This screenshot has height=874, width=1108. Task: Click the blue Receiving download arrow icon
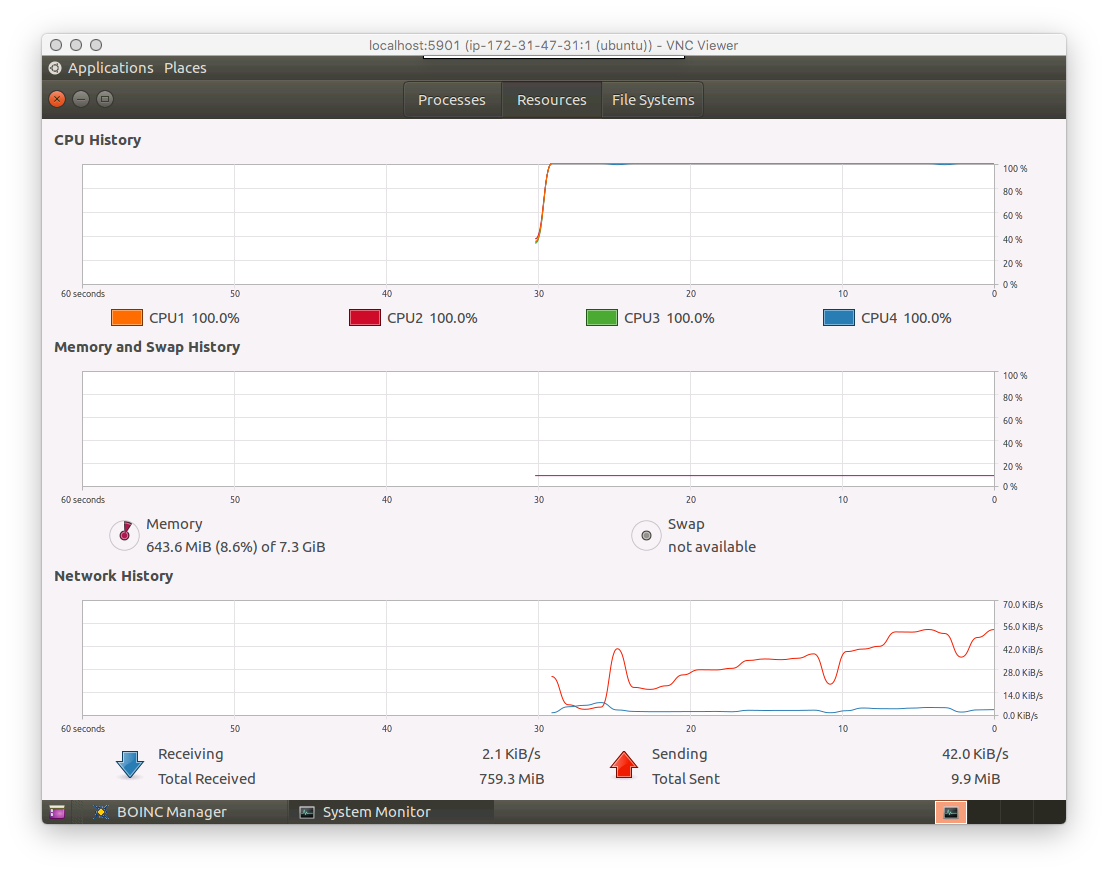click(x=130, y=764)
